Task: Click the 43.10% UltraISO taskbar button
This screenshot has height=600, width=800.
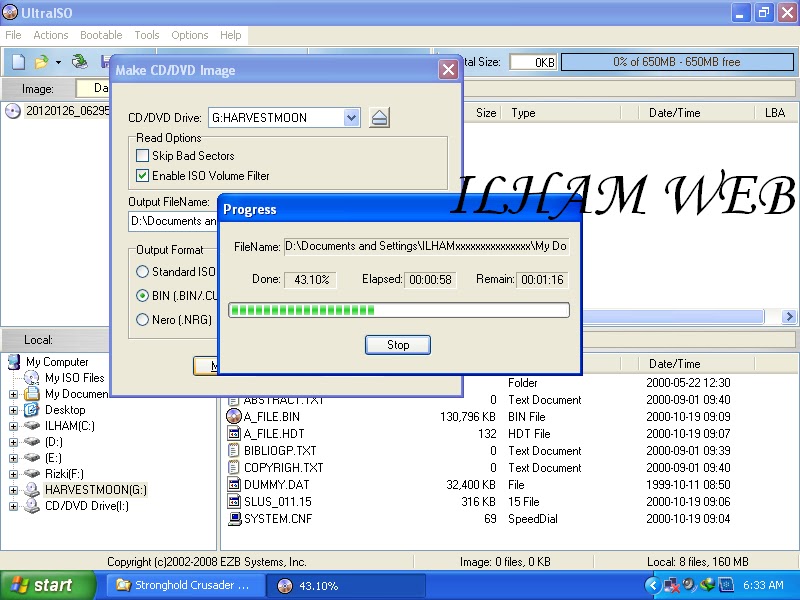Action: (346, 586)
